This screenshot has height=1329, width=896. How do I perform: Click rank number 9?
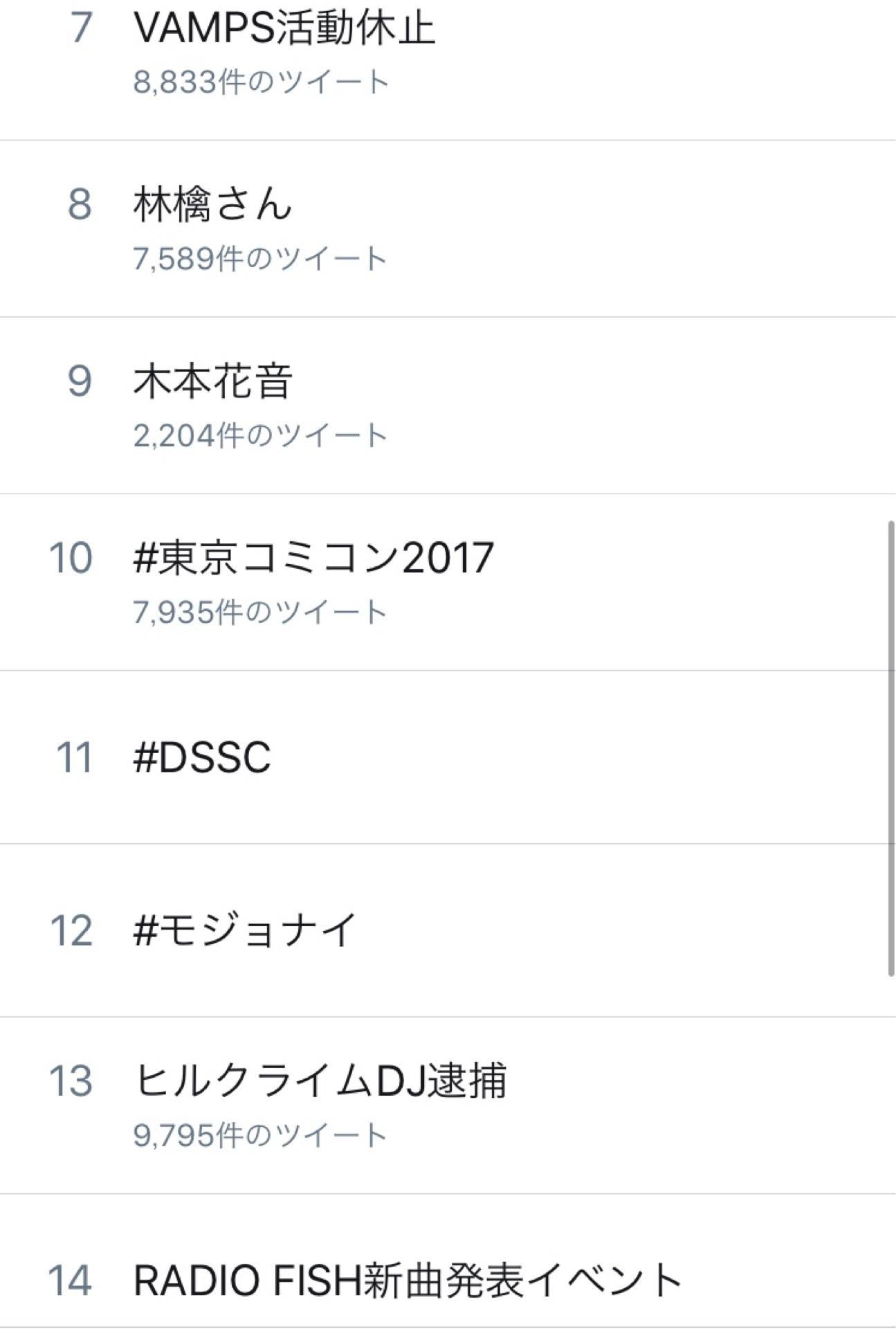click(80, 381)
